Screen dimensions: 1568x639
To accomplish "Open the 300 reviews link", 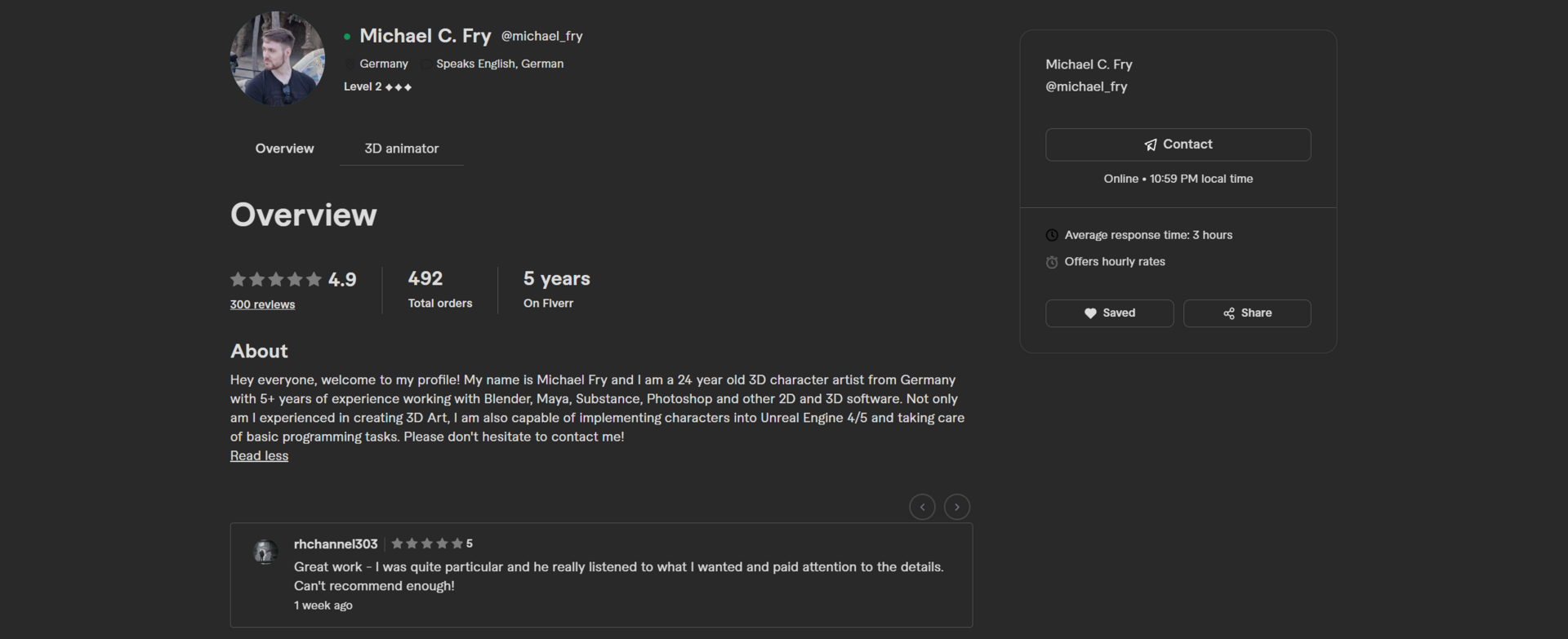I will 262,304.
